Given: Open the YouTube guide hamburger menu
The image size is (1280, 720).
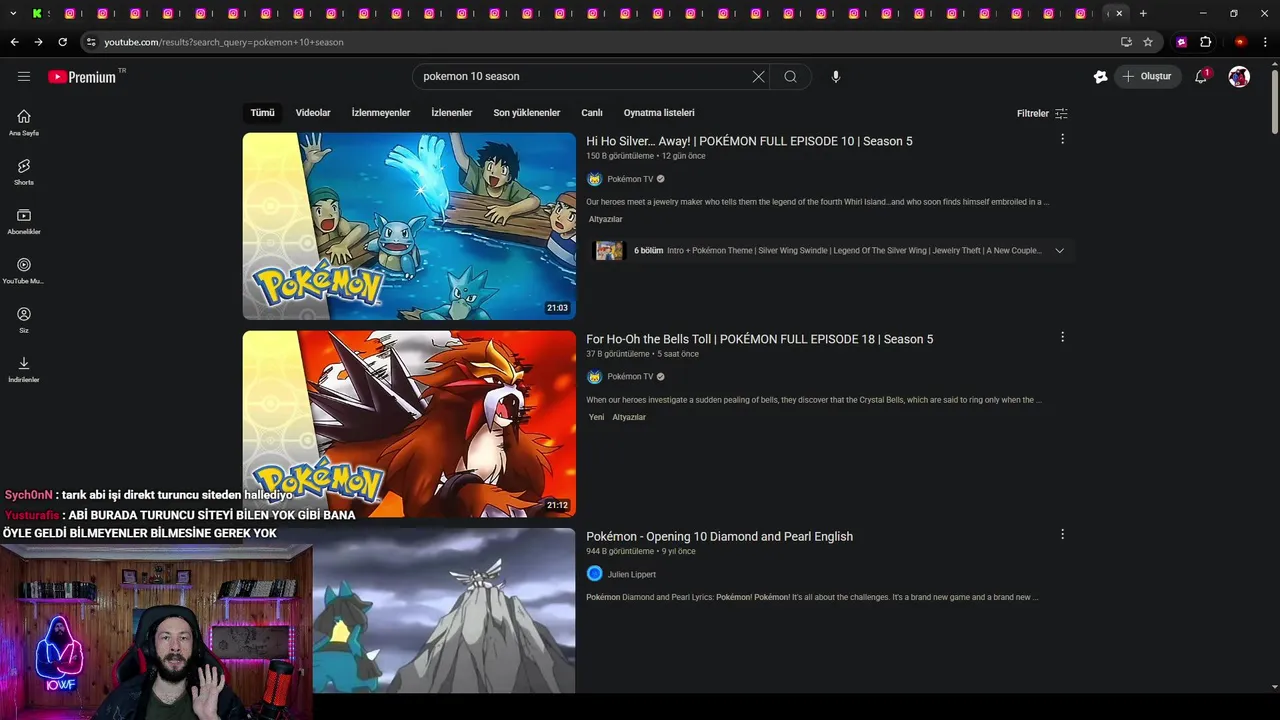Looking at the screenshot, I should 24,76.
